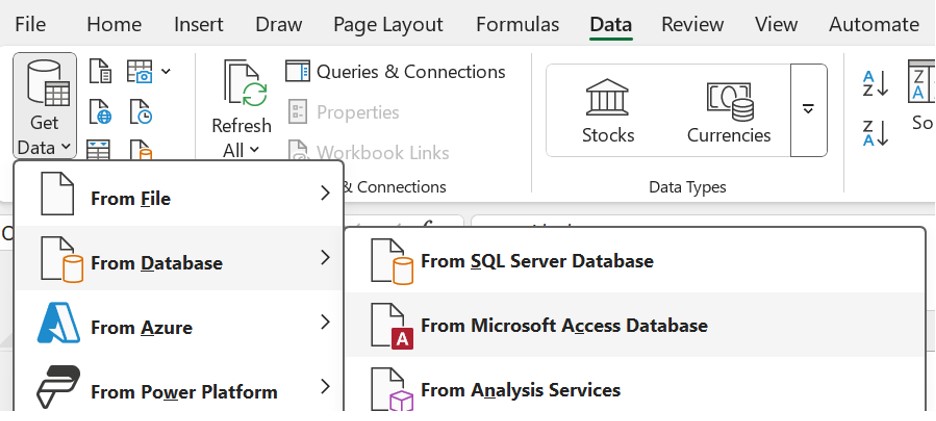936x421 pixels.
Task: Click the Azure logo icon
Action: [58, 323]
